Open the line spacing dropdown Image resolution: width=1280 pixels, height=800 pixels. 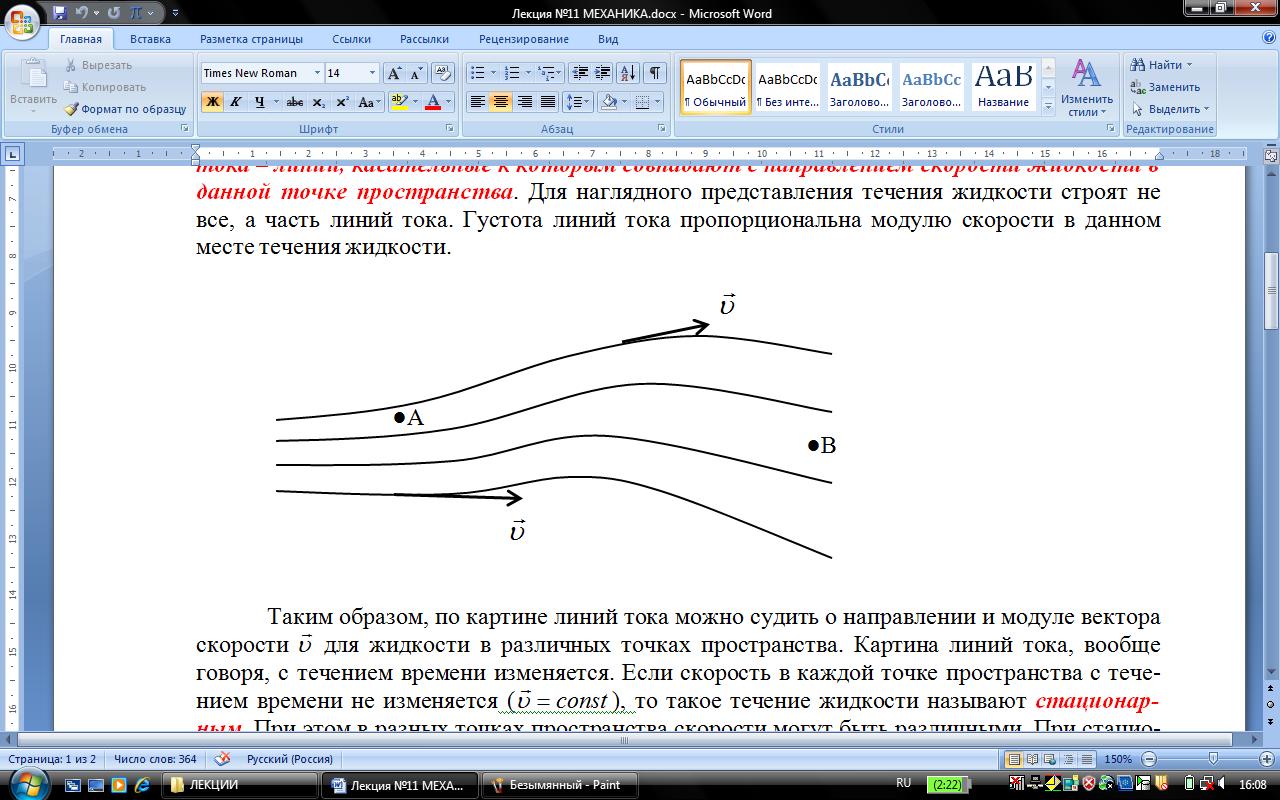click(578, 102)
